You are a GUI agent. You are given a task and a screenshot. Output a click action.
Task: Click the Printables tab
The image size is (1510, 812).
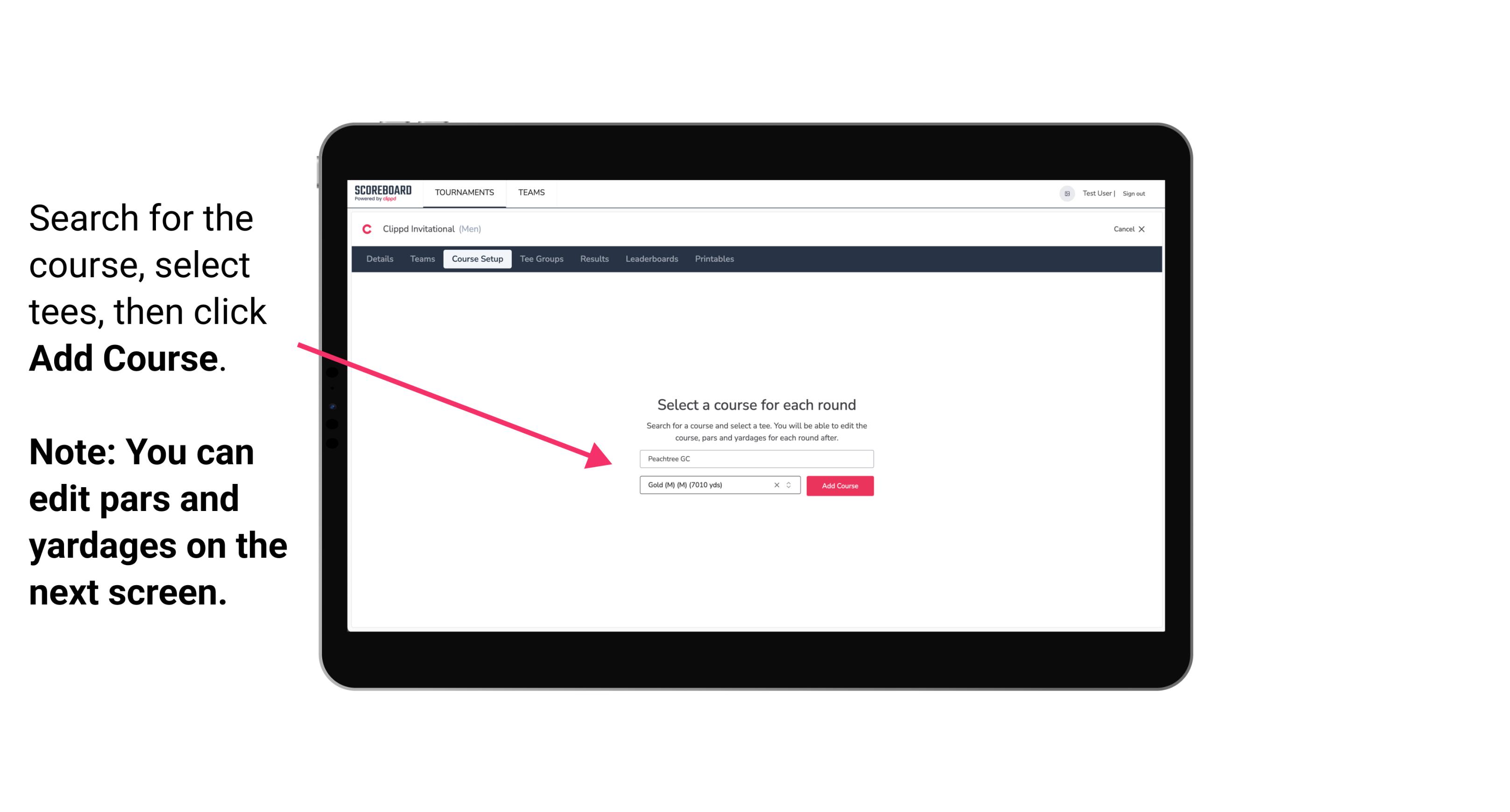(x=714, y=259)
